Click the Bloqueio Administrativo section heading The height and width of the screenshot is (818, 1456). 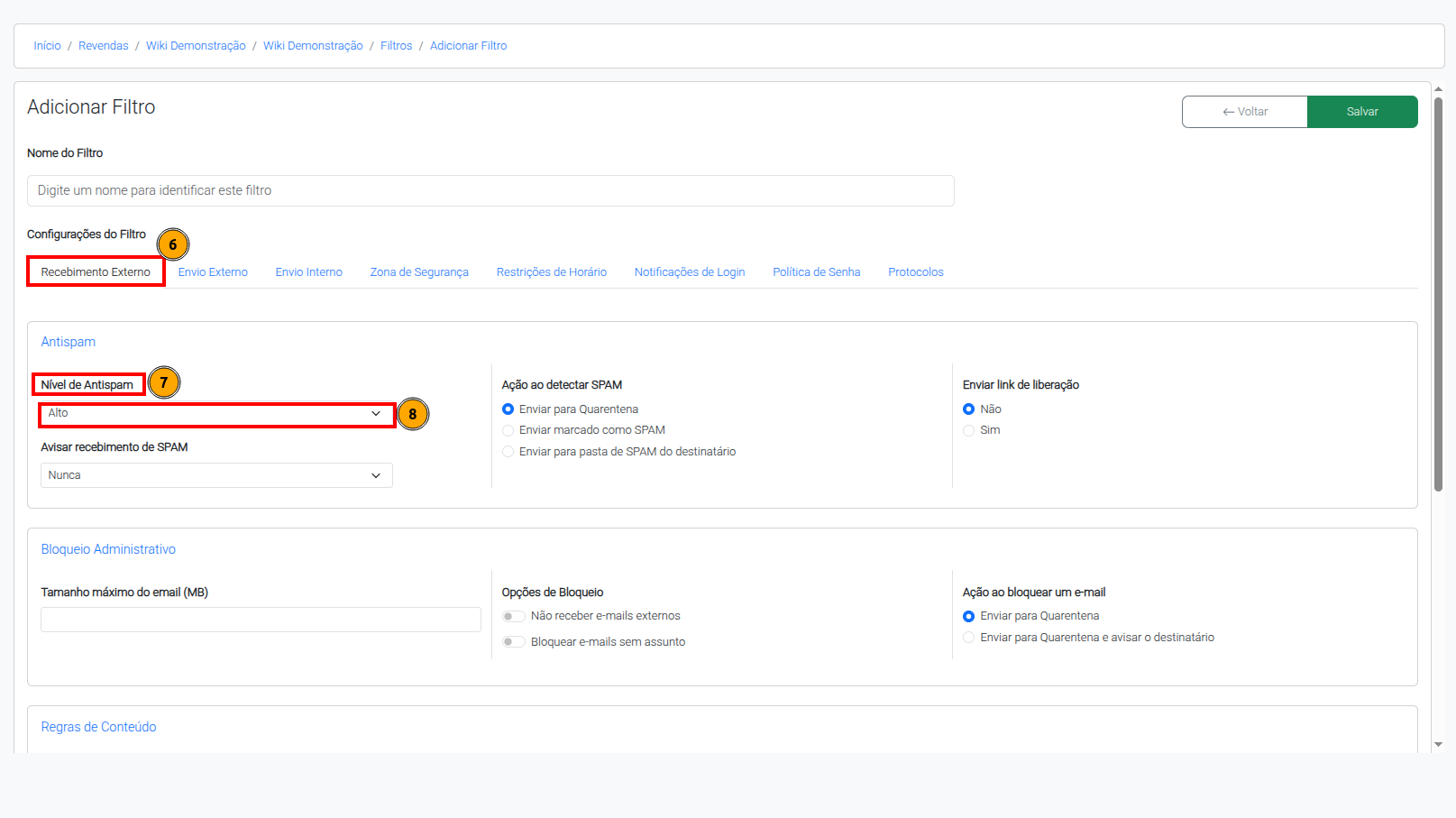[x=108, y=549]
